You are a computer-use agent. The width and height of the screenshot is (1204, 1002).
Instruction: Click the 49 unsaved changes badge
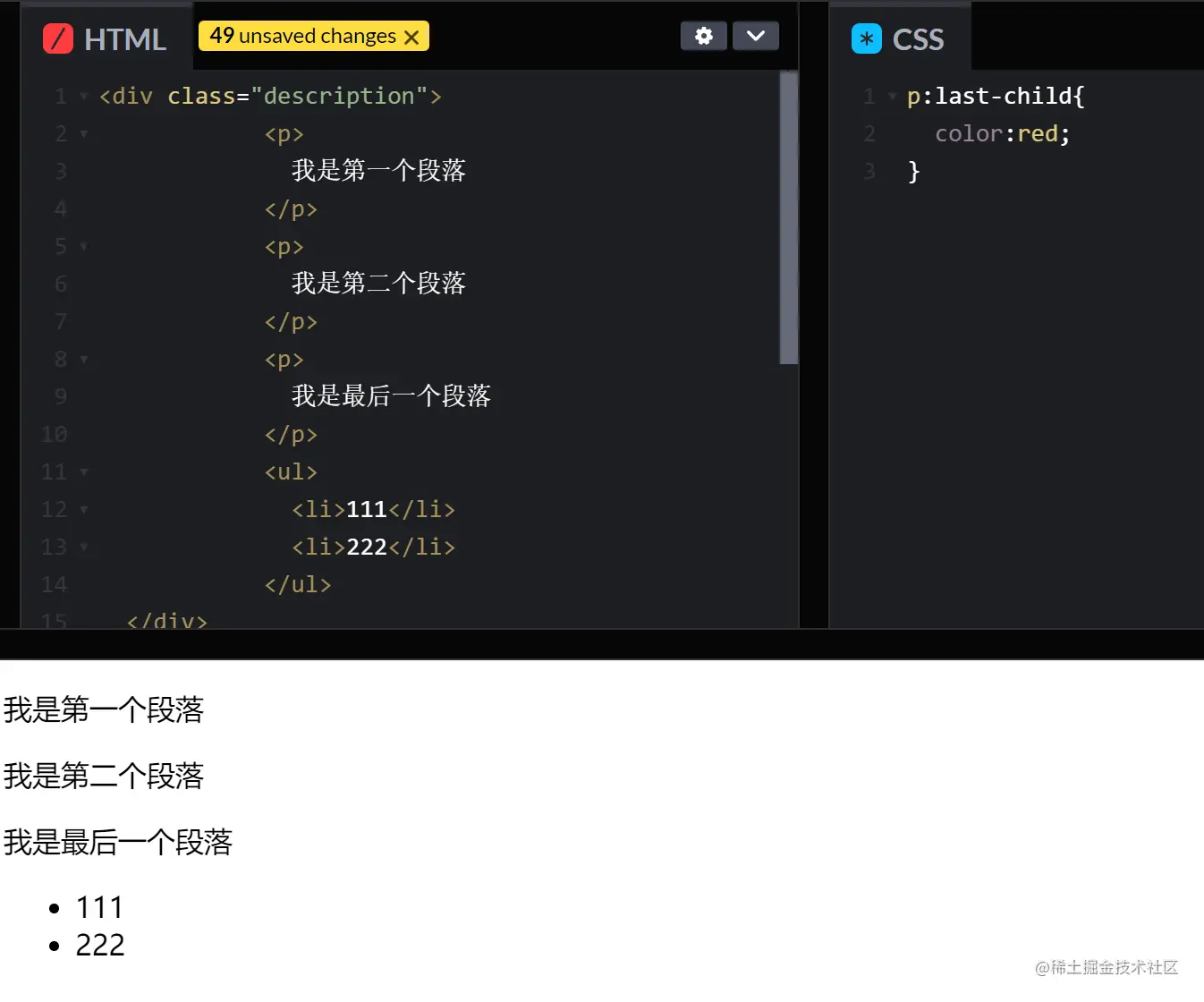tap(314, 36)
